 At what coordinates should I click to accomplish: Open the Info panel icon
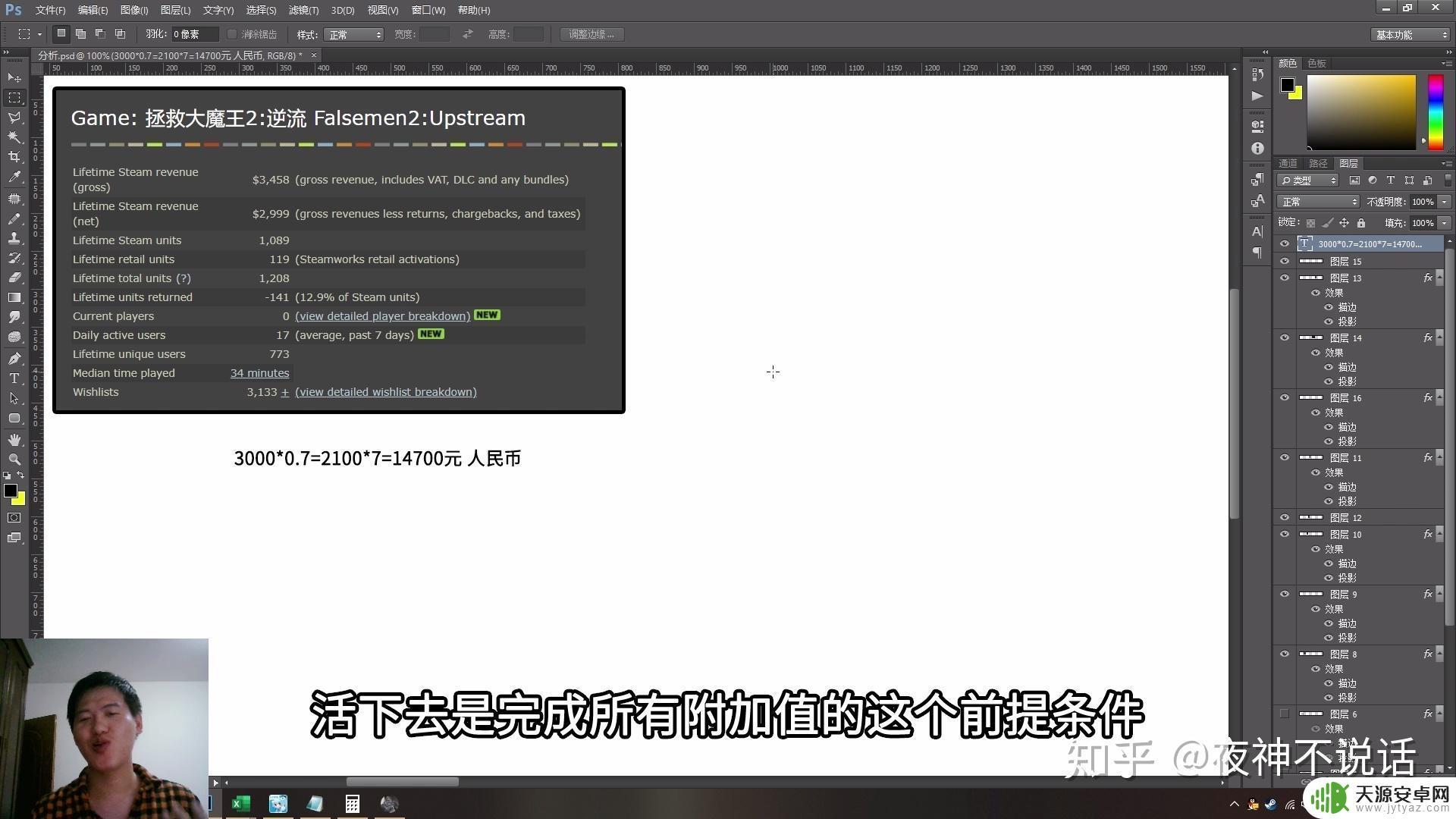(1257, 149)
